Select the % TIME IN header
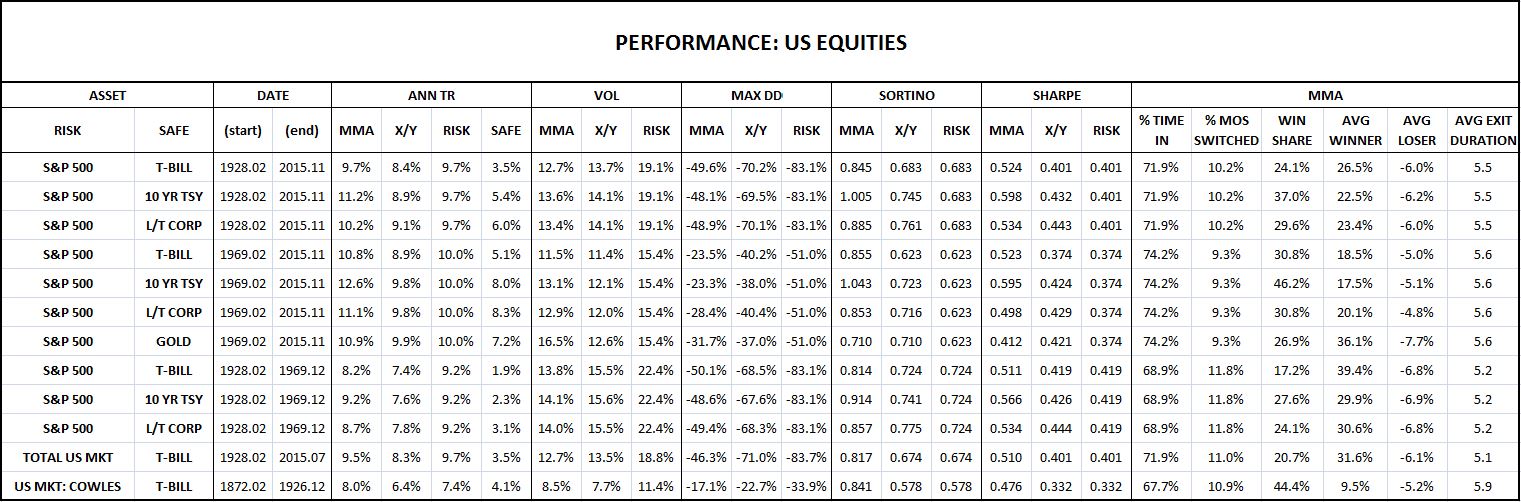Image resolution: width=1521 pixels, height=502 pixels. click(1161, 130)
